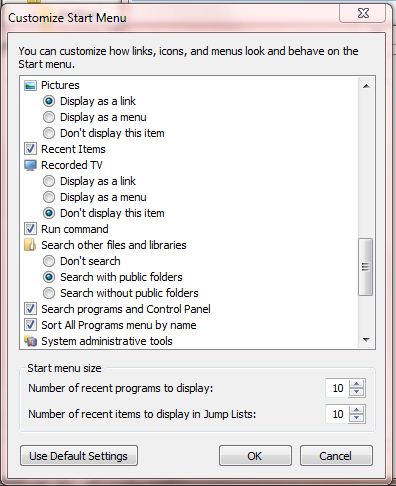The height and width of the screenshot is (486, 396).
Task: Select Search without public folders
Action: [x=49, y=293]
